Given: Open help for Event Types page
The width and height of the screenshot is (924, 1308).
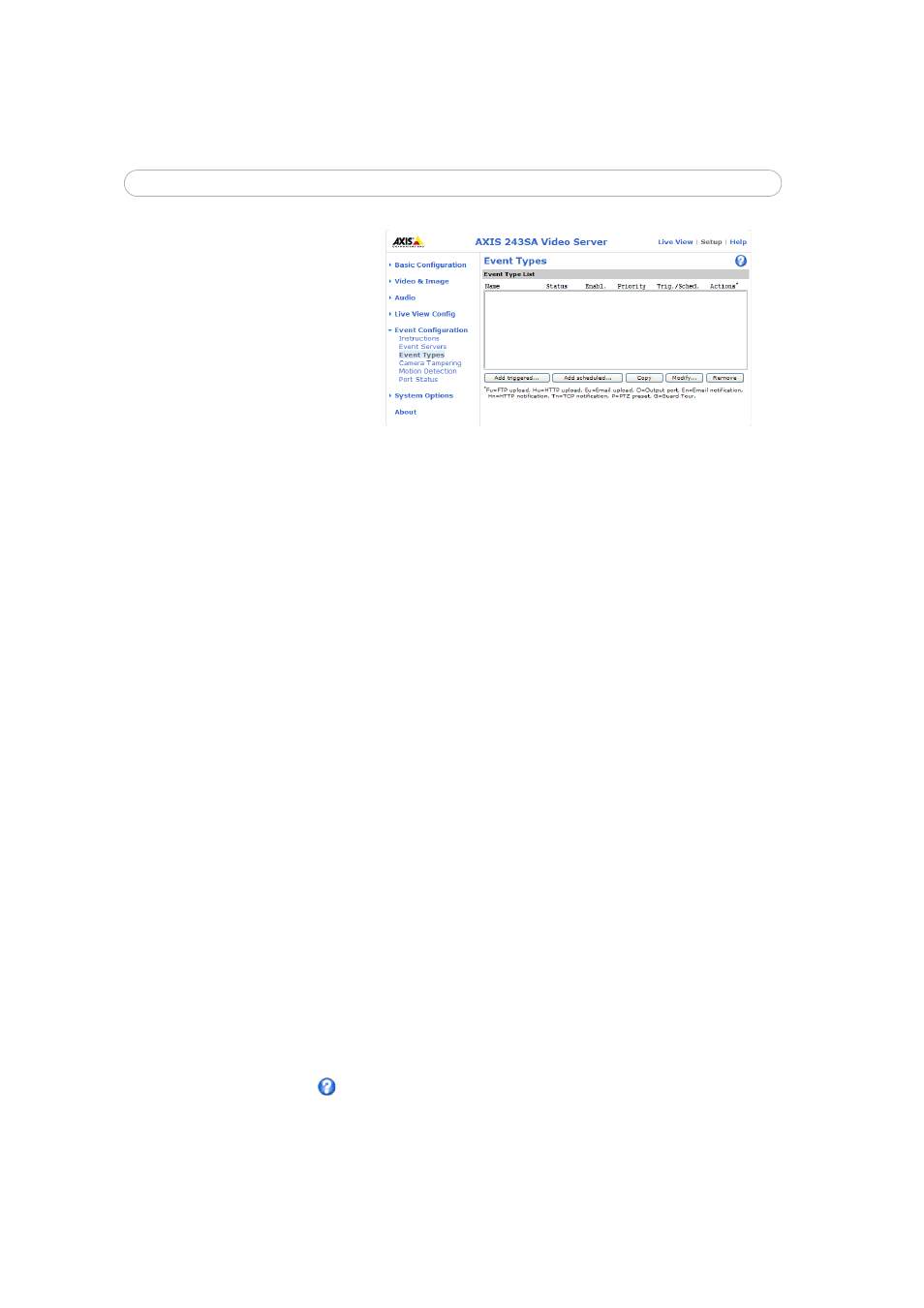Looking at the screenshot, I should point(741,262).
